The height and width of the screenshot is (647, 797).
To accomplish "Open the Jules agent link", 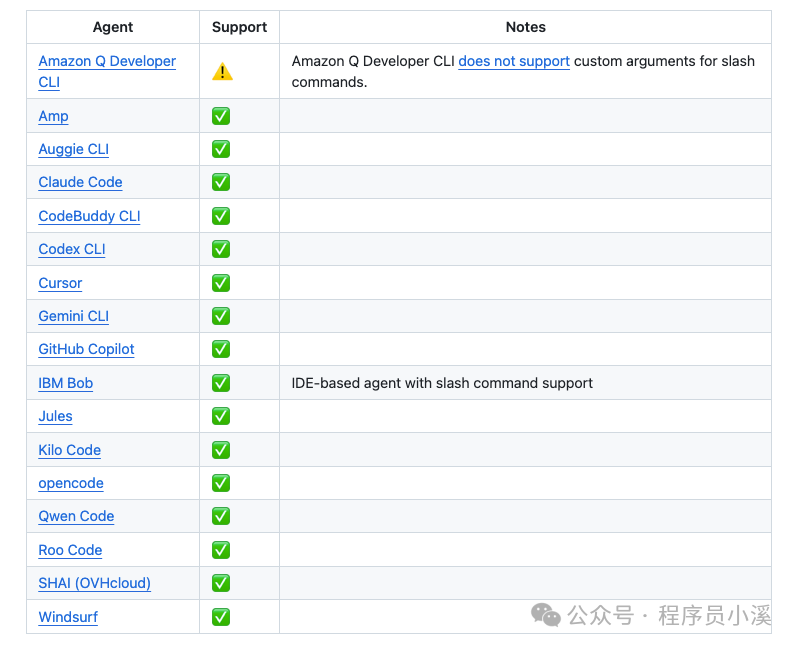I will click(55, 416).
